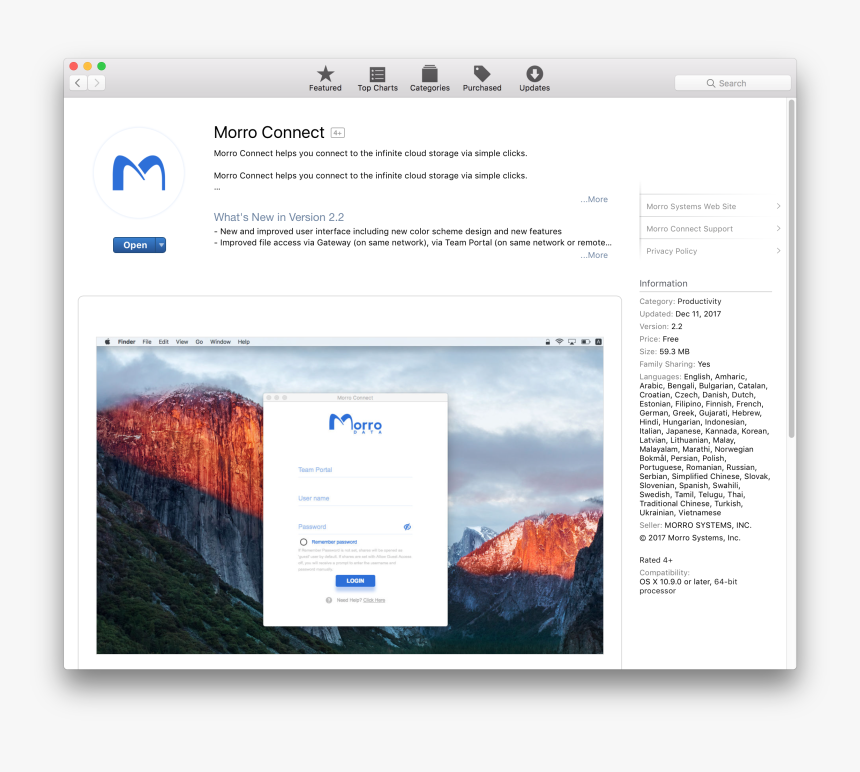The image size is (860, 772).
Task: Click chevron beside Privacy Policy
Action: 778,251
